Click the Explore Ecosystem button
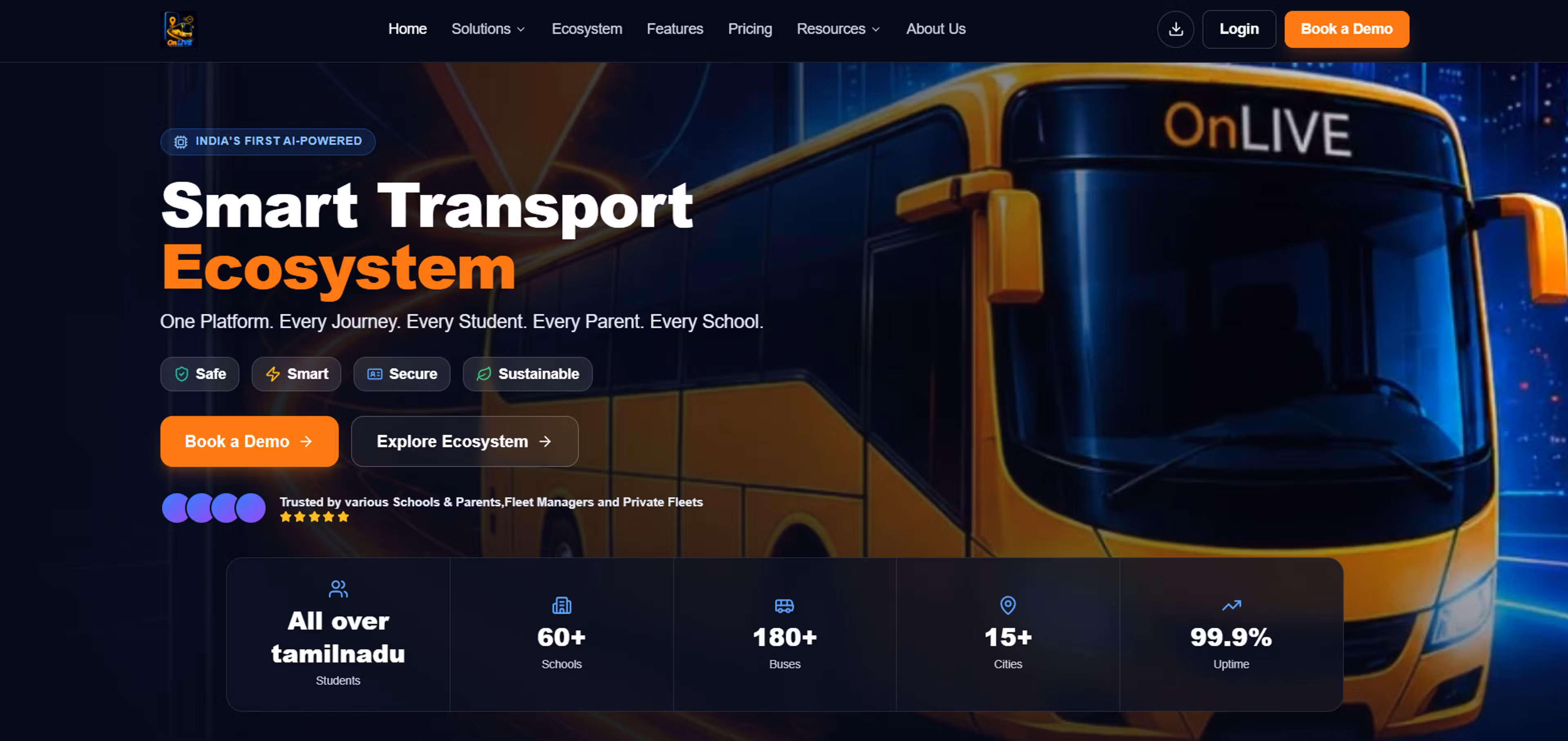 [x=464, y=442]
